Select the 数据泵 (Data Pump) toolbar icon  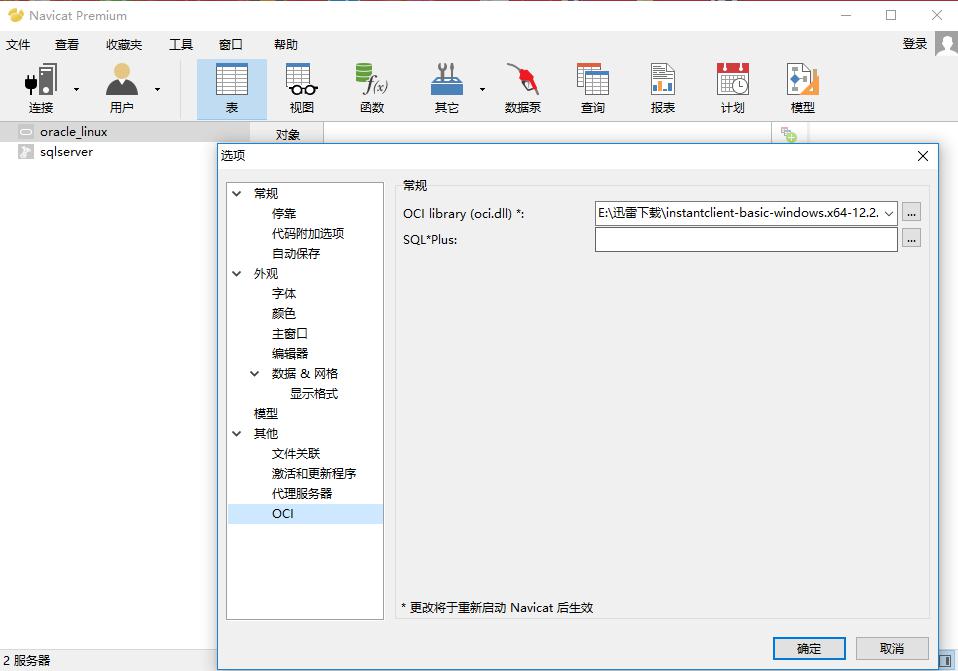coord(522,89)
